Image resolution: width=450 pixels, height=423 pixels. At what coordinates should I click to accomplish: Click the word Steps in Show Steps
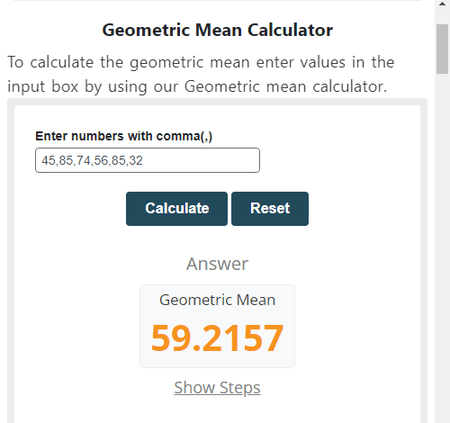pos(240,388)
